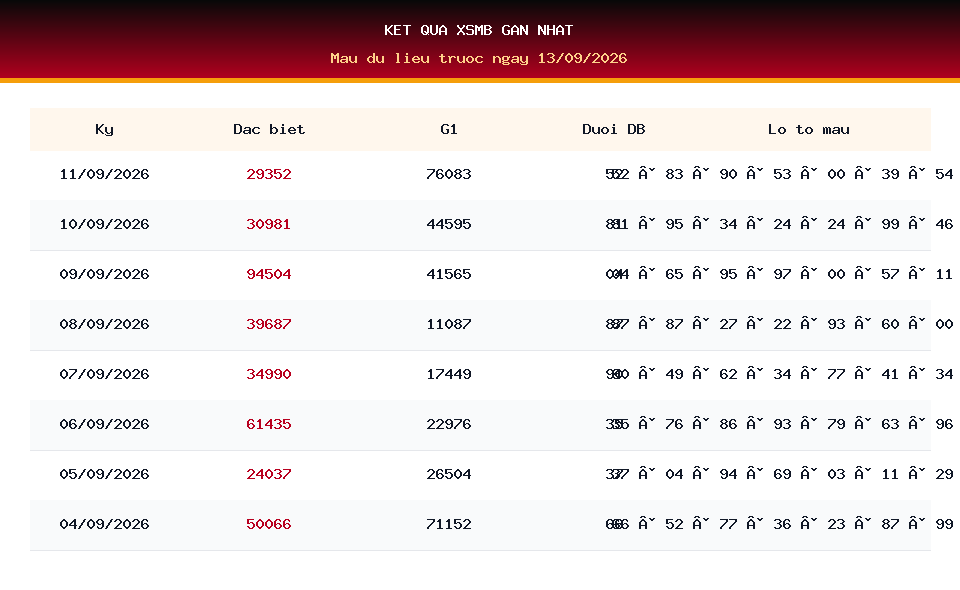Select the 11/09/2026 date cell

pyautogui.click(x=104, y=174)
